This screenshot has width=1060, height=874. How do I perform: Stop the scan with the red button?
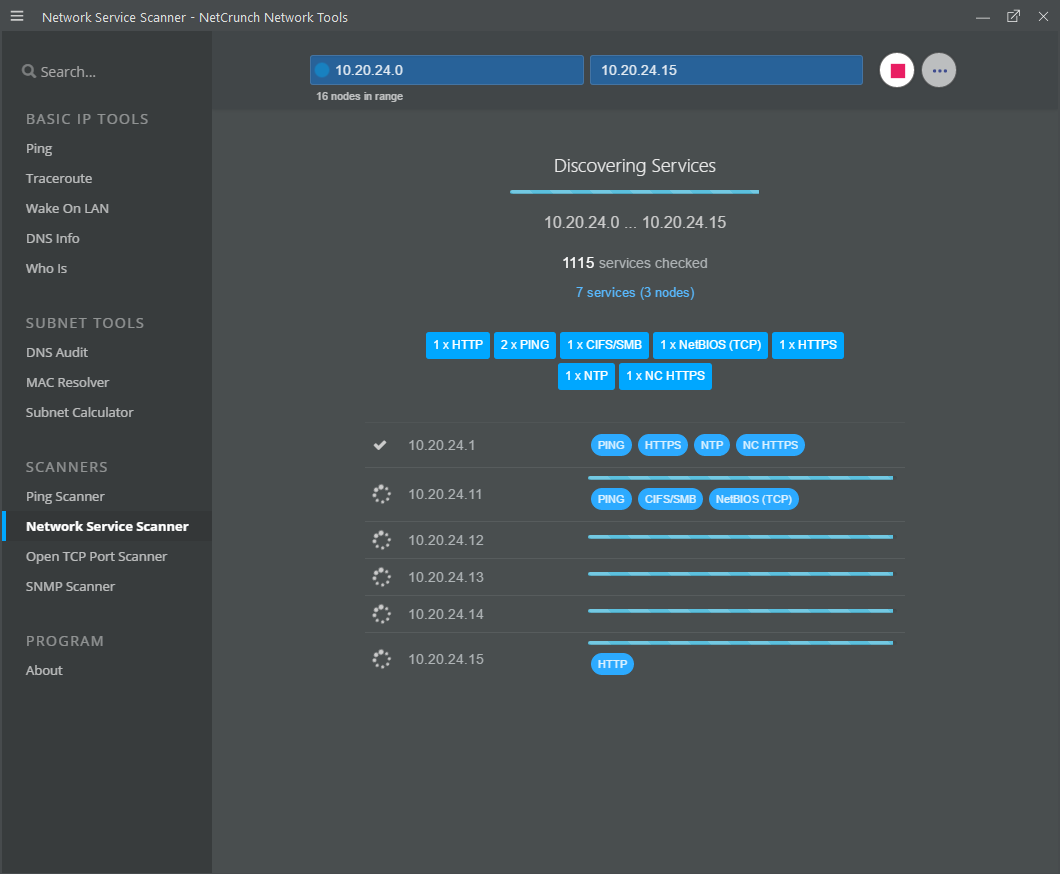[x=896, y=70]
